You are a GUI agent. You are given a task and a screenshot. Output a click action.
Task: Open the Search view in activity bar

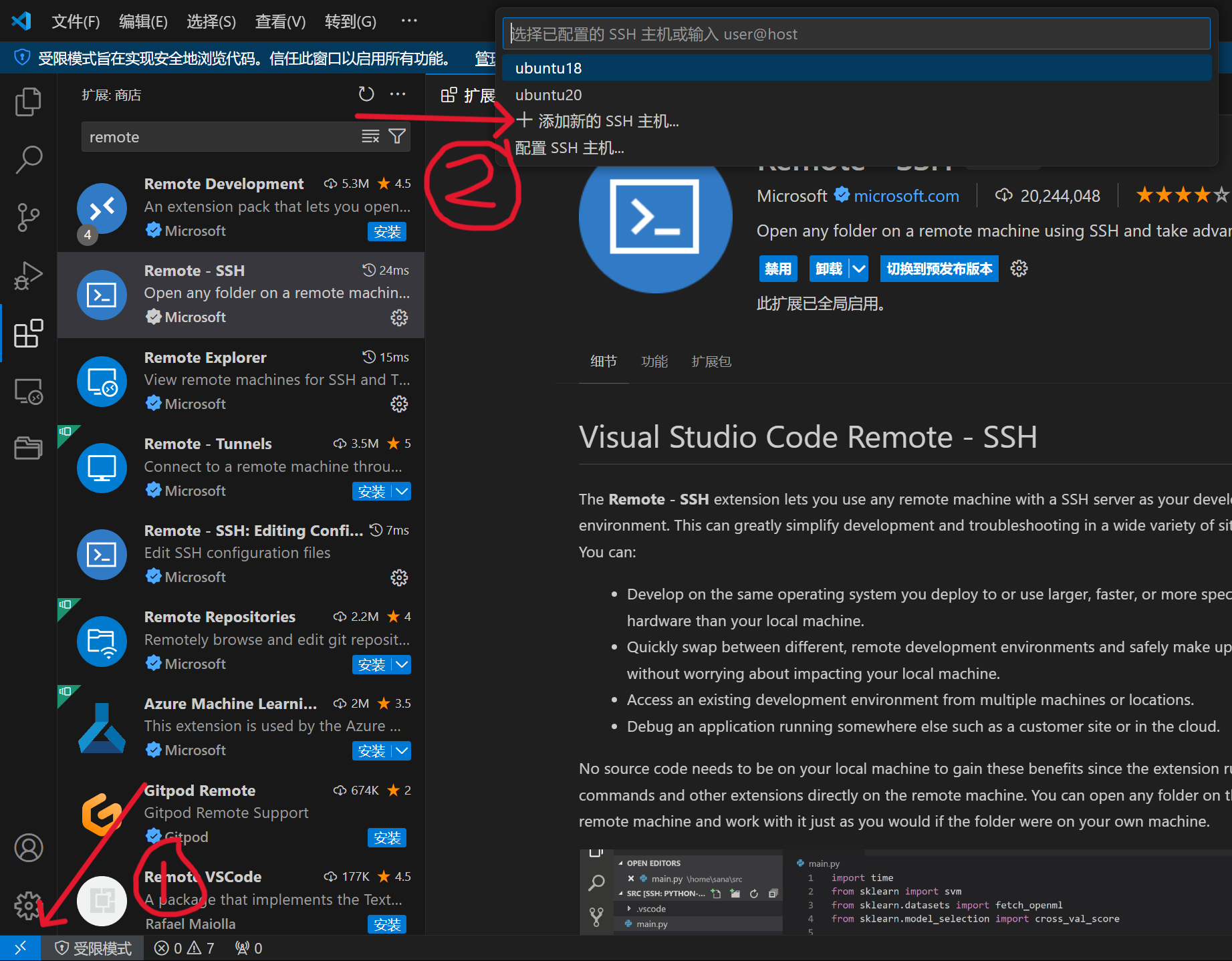pos(28,160)
